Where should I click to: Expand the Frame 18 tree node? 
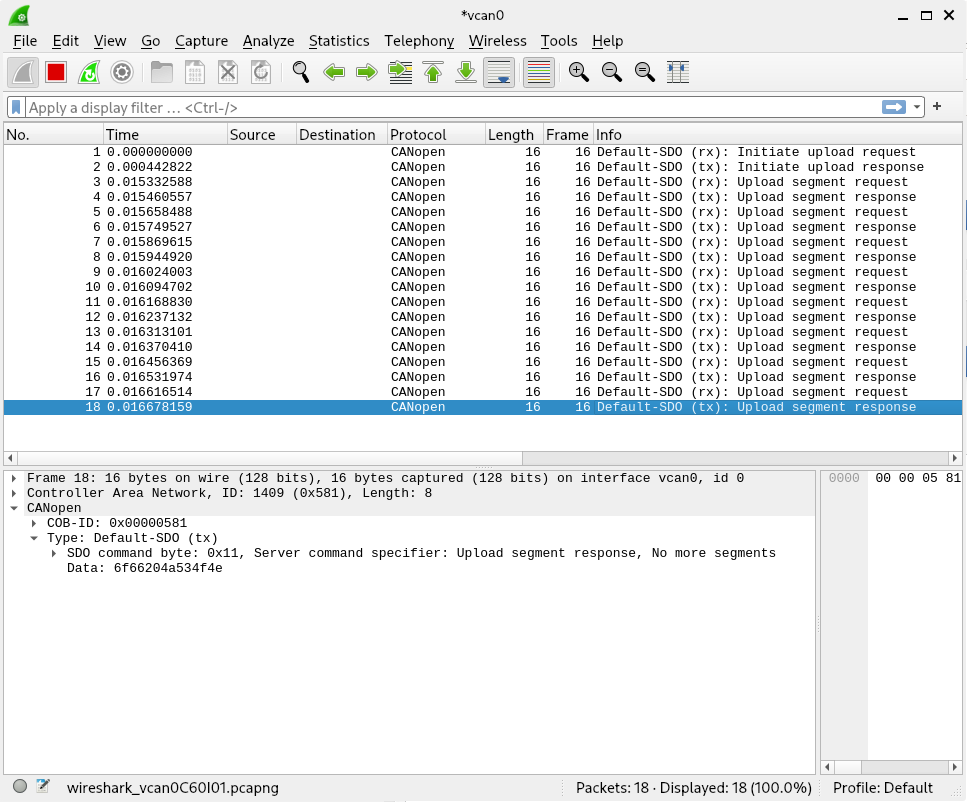[x=14, y=478]
